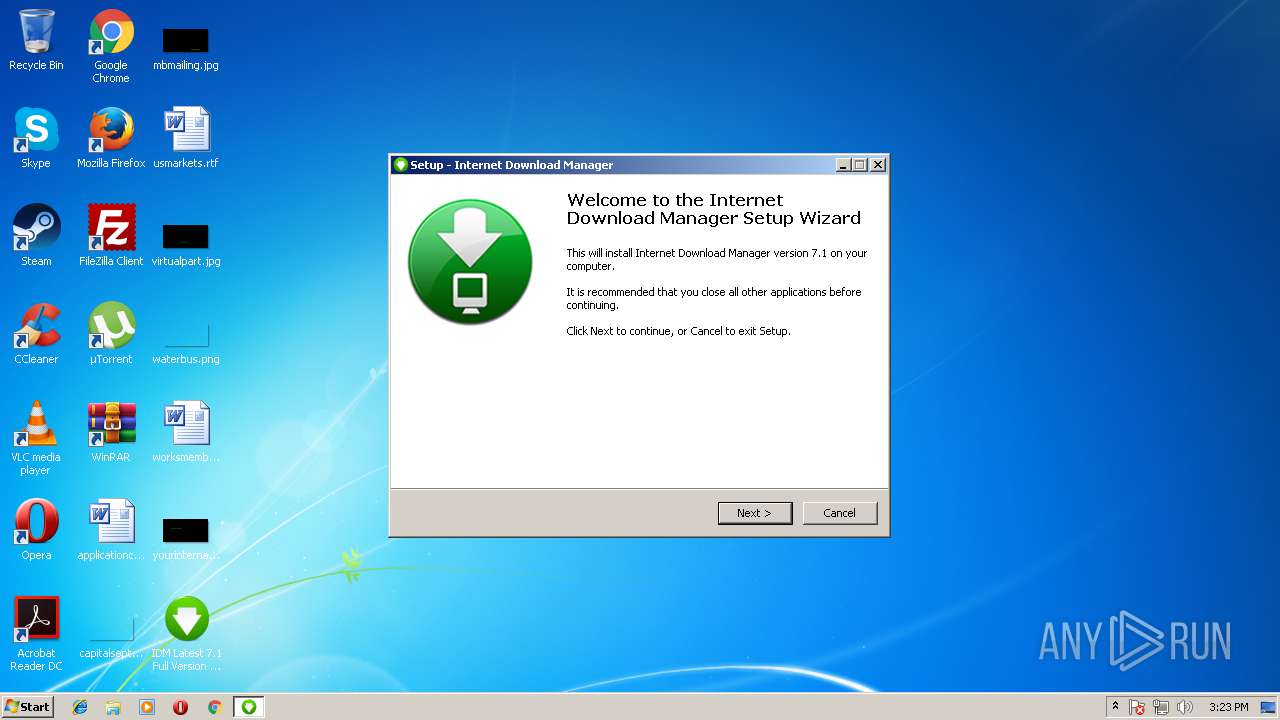
Task: Click the IDM icon in setup title bar
Action: click(x=401, y=165)
